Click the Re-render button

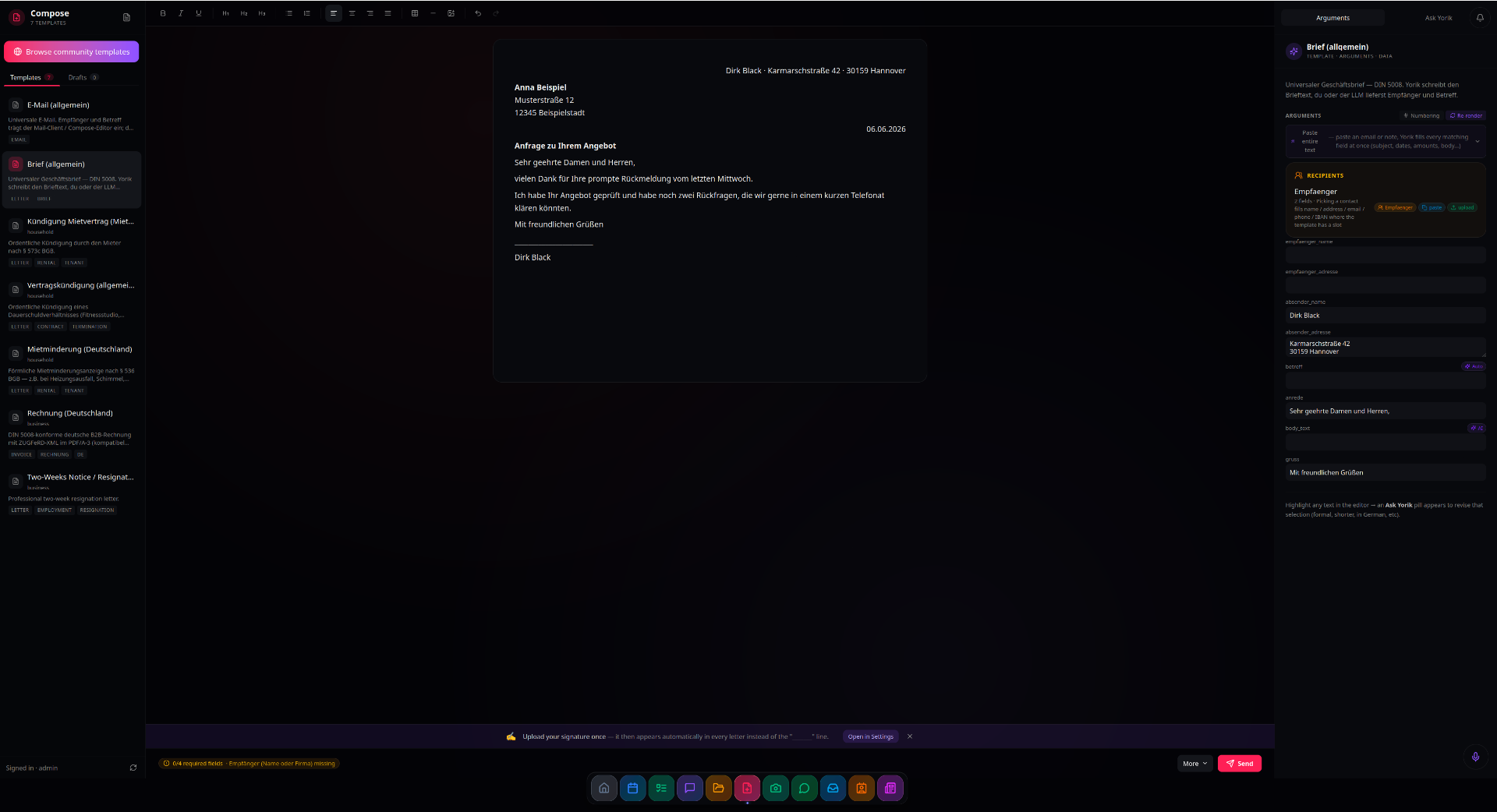point(1466,115)
